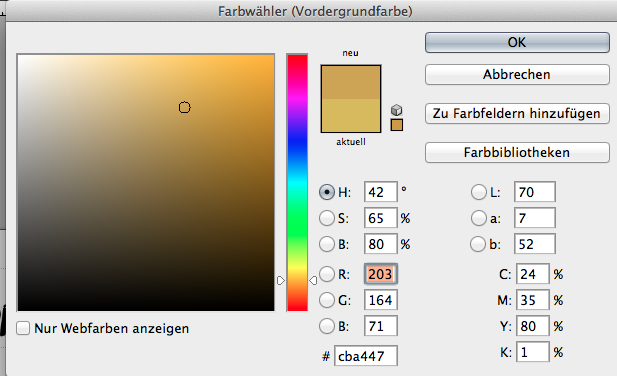This screenshot has width=617, height=376.
Task: Click the neu new color swatch
Action: click(x=351, y=82)
